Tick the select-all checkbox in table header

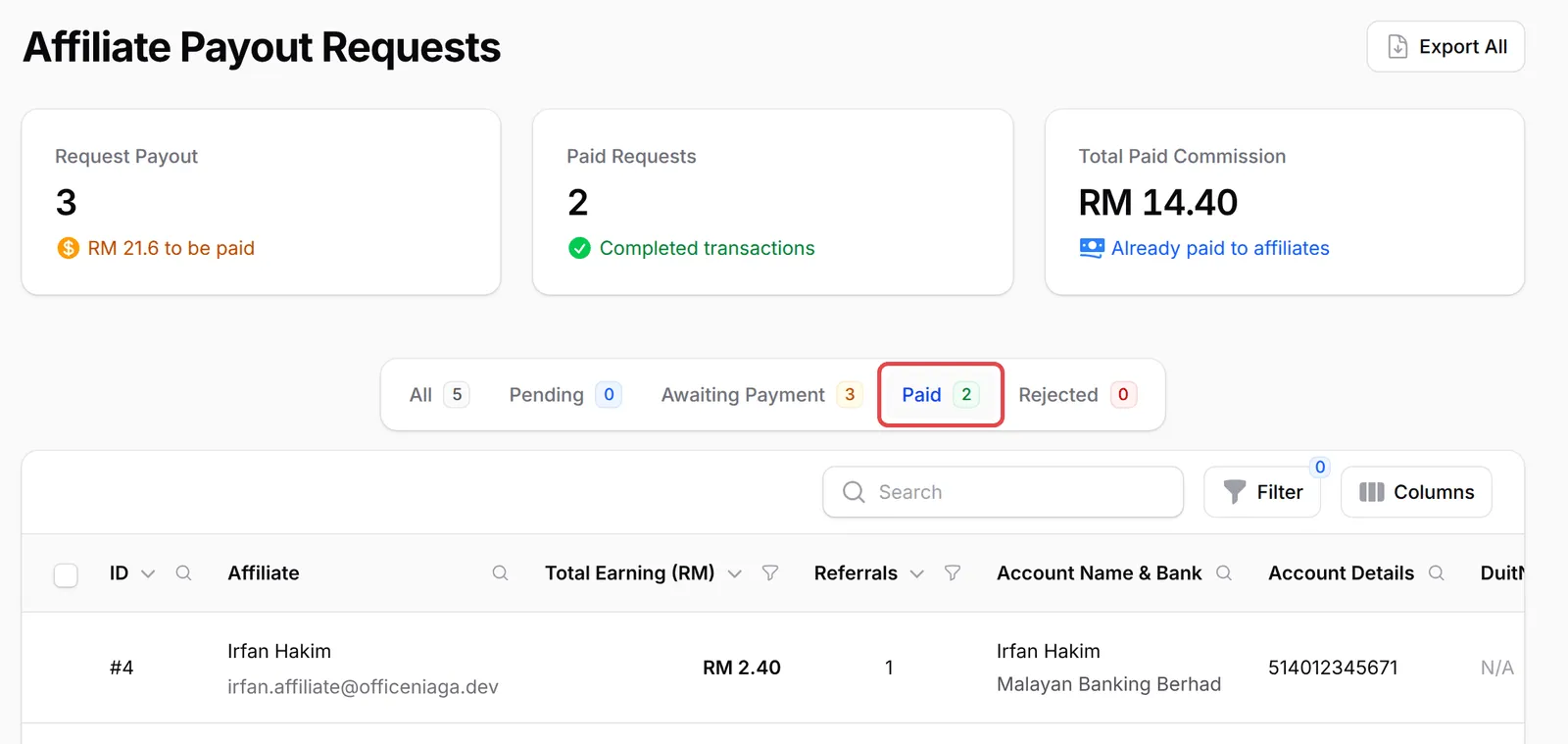pos(66,574)
